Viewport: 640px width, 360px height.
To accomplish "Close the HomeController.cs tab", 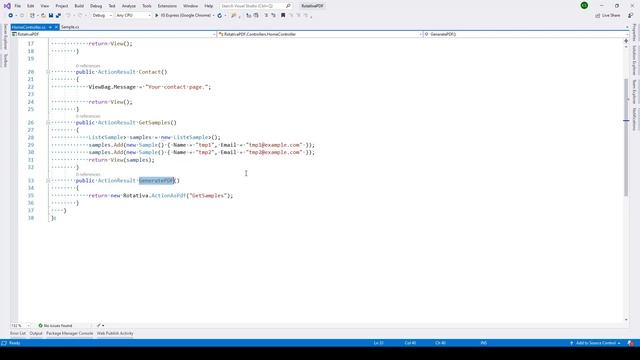I will click(56, 27).
